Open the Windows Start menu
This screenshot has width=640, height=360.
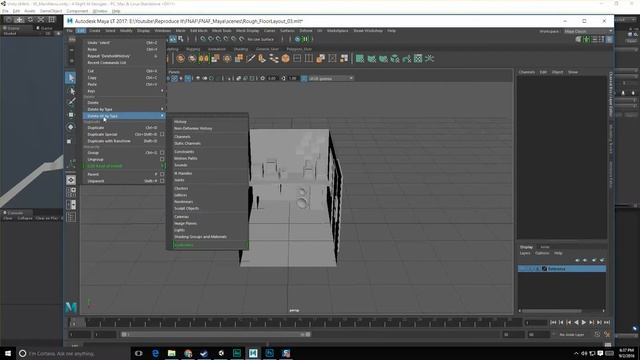click(8, 353)
